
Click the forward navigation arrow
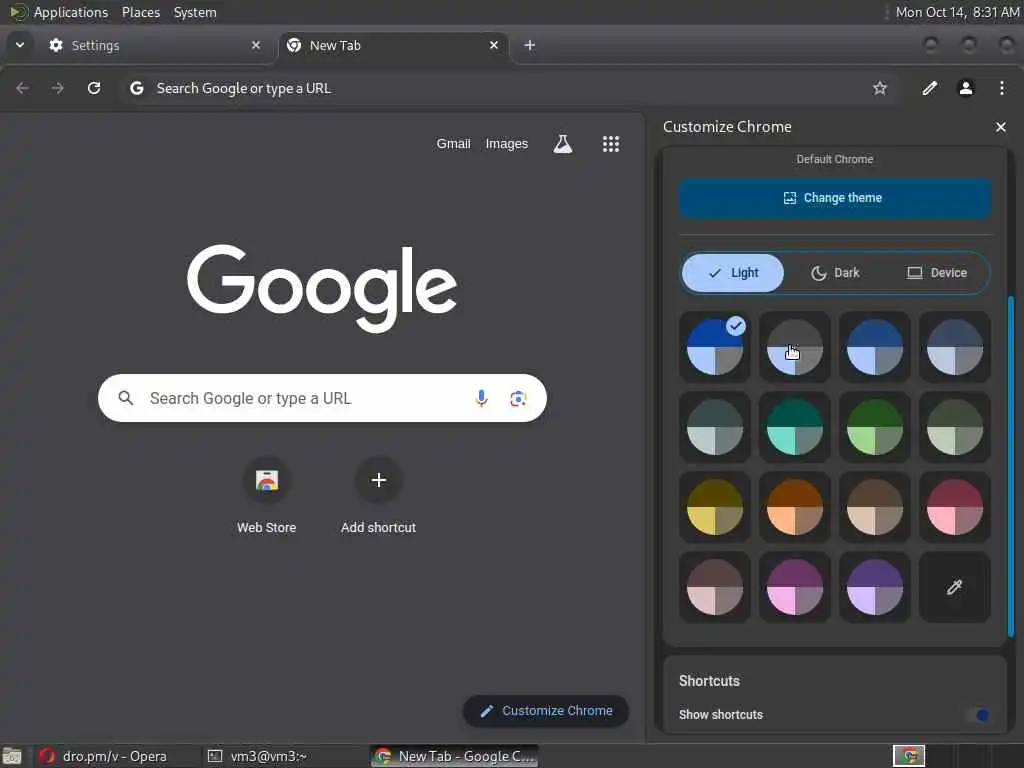coord(57,88)
